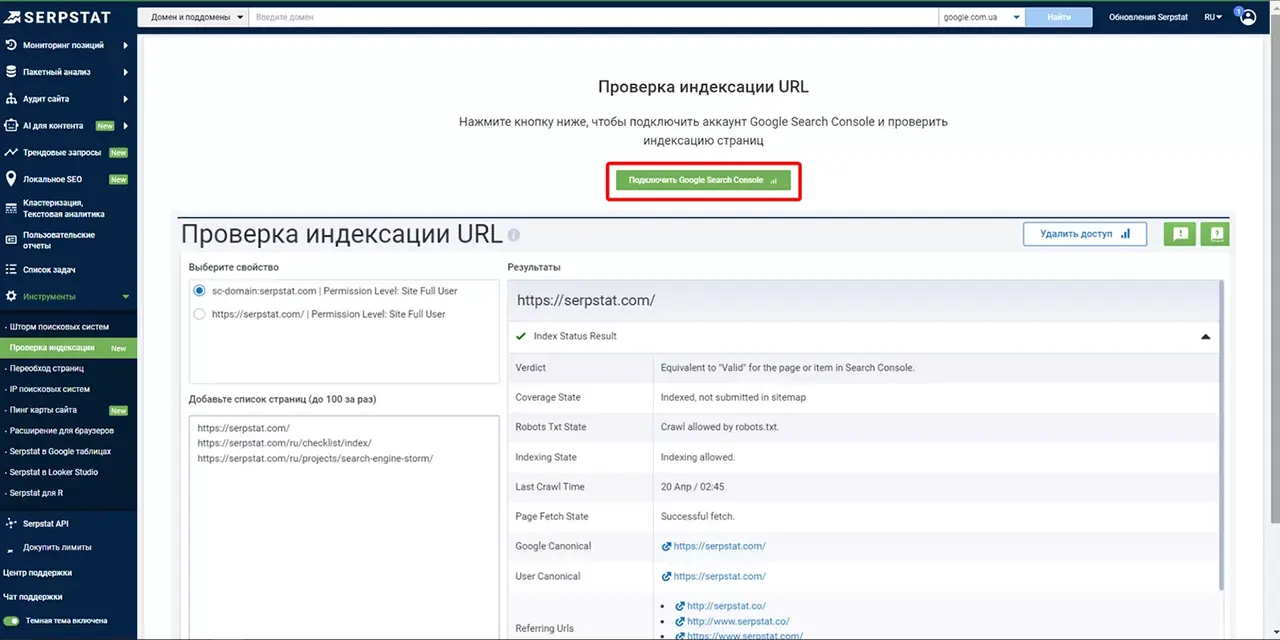
Task: Click info icon beside Проверка индексации URL heading
Action: click(514, 235)
